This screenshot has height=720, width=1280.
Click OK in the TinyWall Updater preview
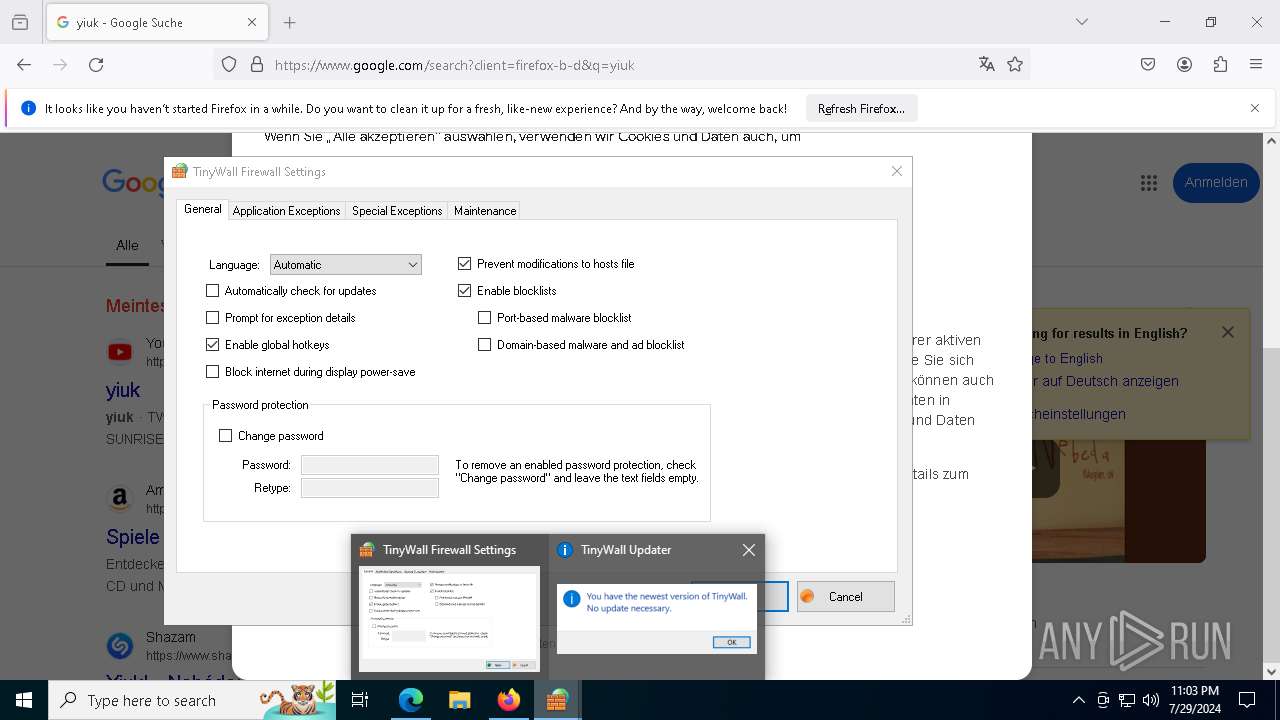pos(731,642)
